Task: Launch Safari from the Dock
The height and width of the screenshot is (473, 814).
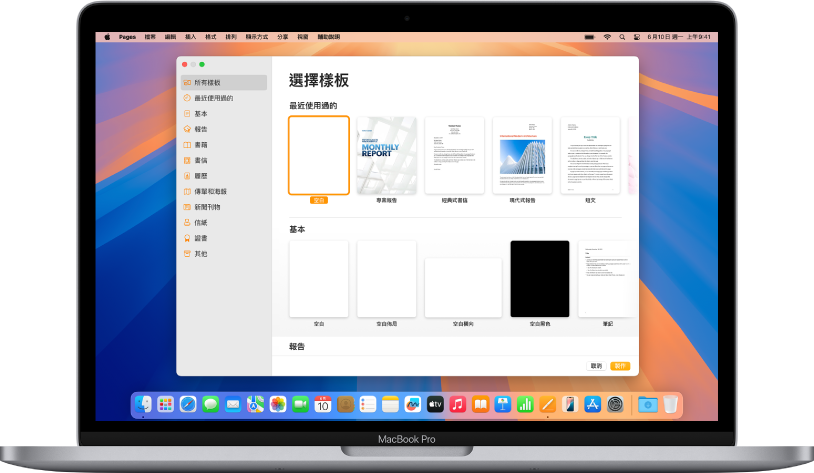Action: 188,404
